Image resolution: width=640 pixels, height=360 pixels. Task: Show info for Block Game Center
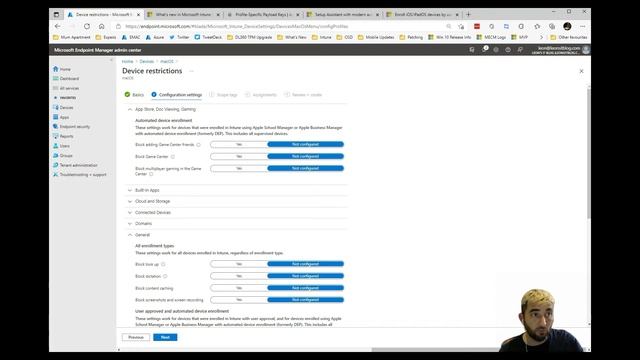(x=173, y=157)
